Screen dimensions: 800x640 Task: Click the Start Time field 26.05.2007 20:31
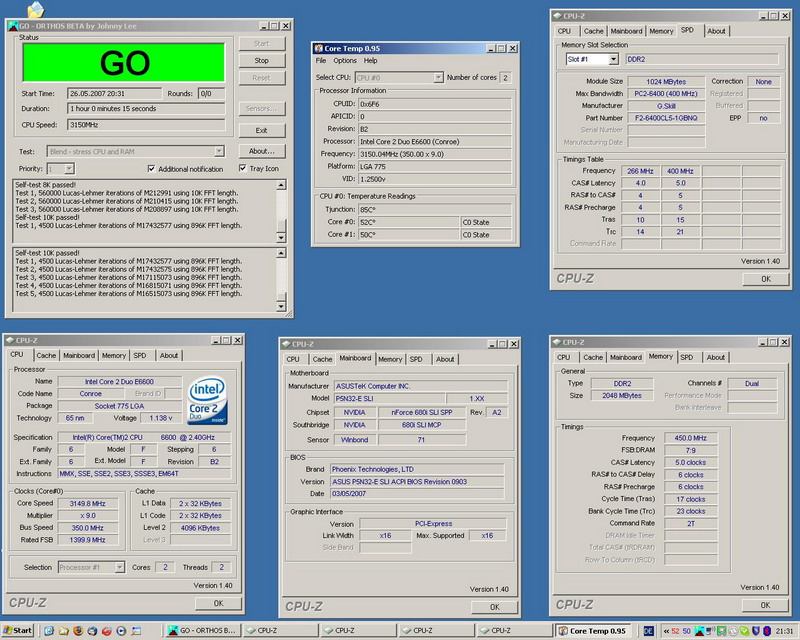click(x=114, y=93)
